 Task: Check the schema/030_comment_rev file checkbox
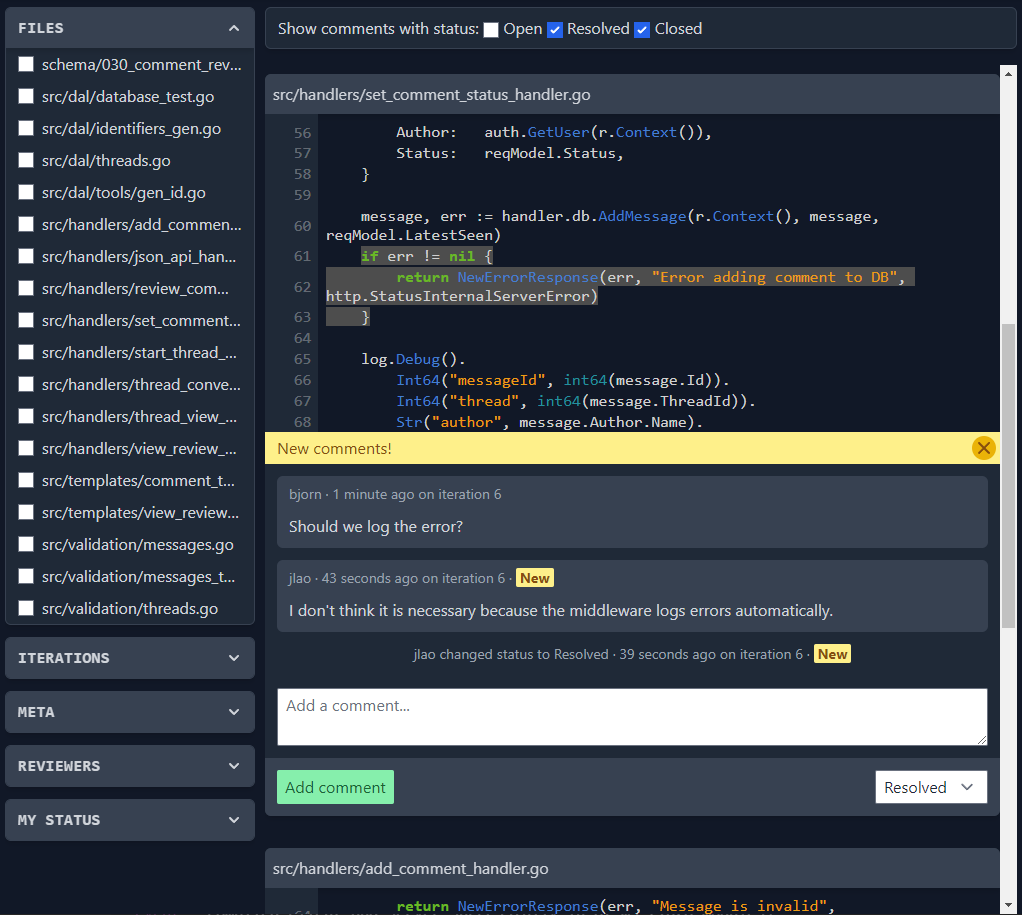(25, 64)
